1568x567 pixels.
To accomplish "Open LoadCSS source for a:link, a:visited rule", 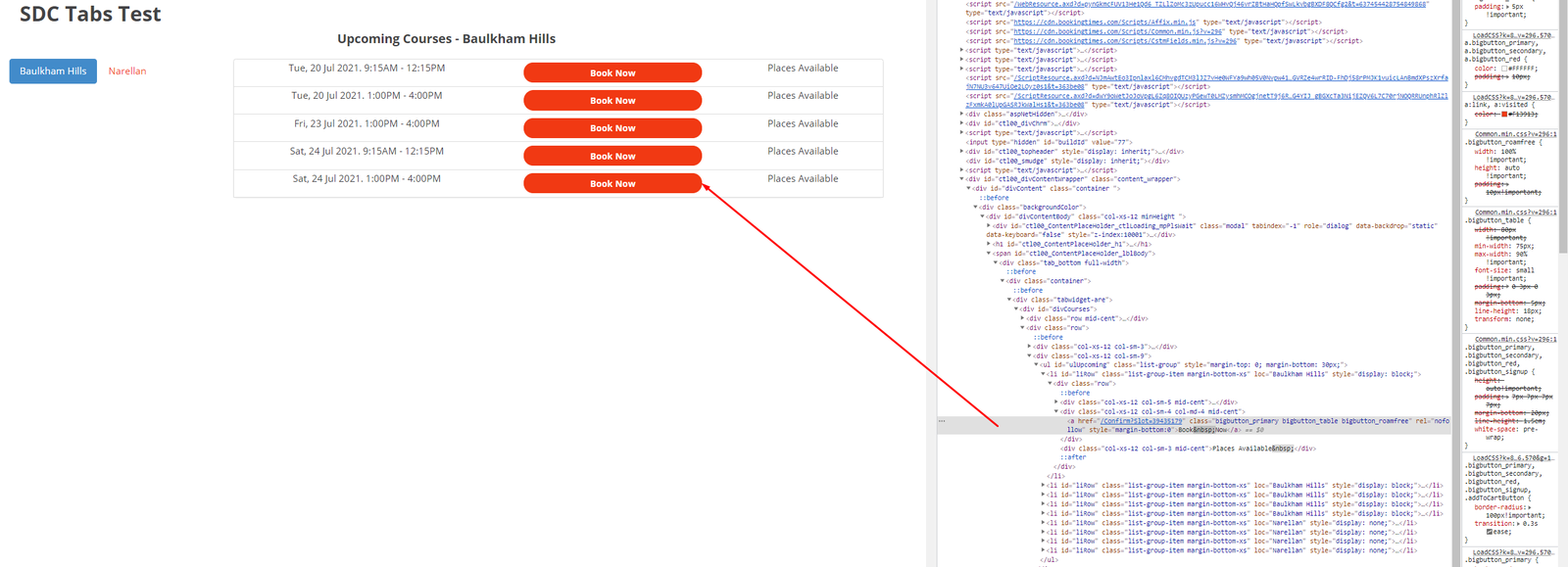I will pos(1513,97).
